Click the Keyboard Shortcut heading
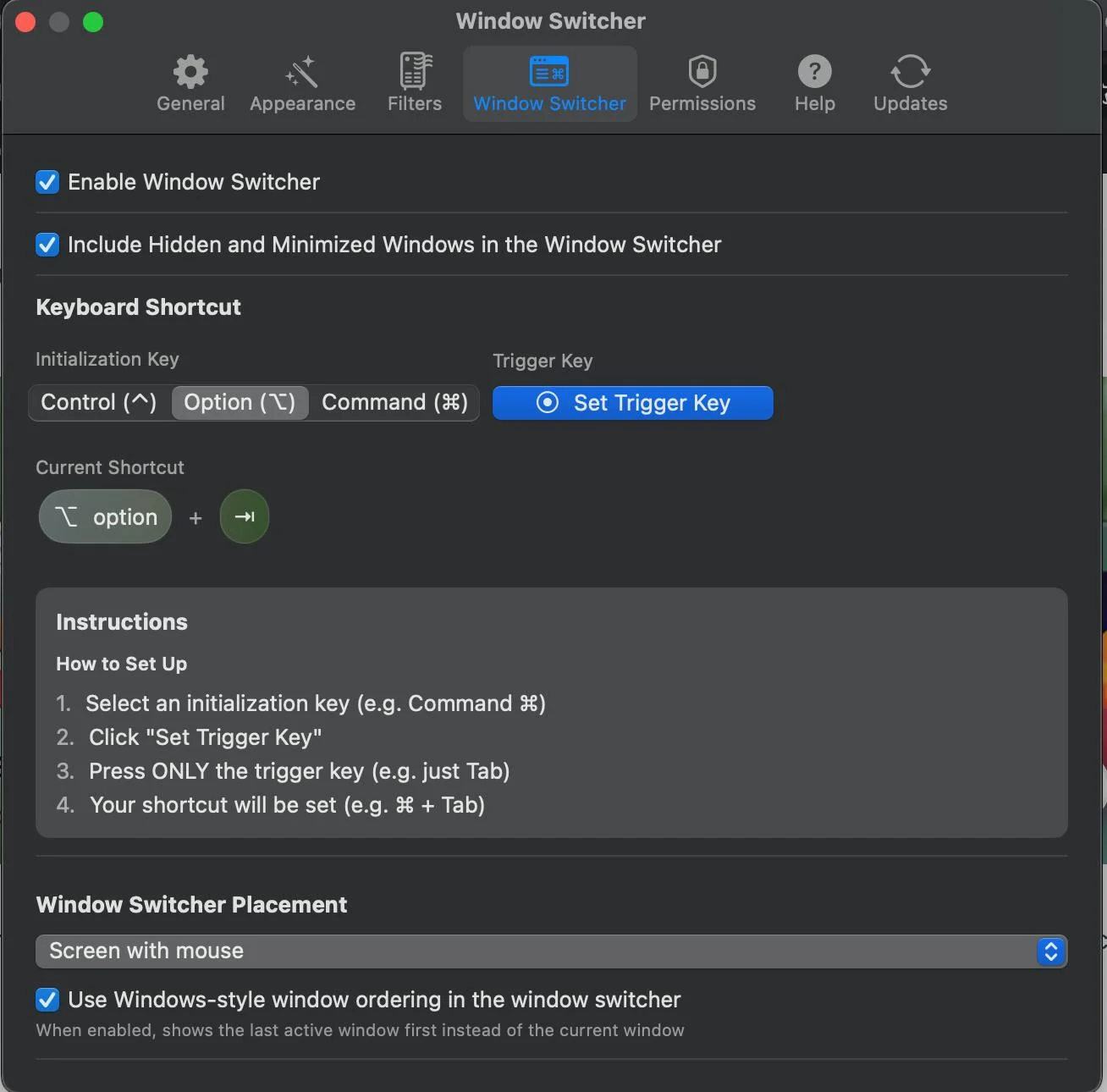 pyautogui.click(x=139, y=307)
